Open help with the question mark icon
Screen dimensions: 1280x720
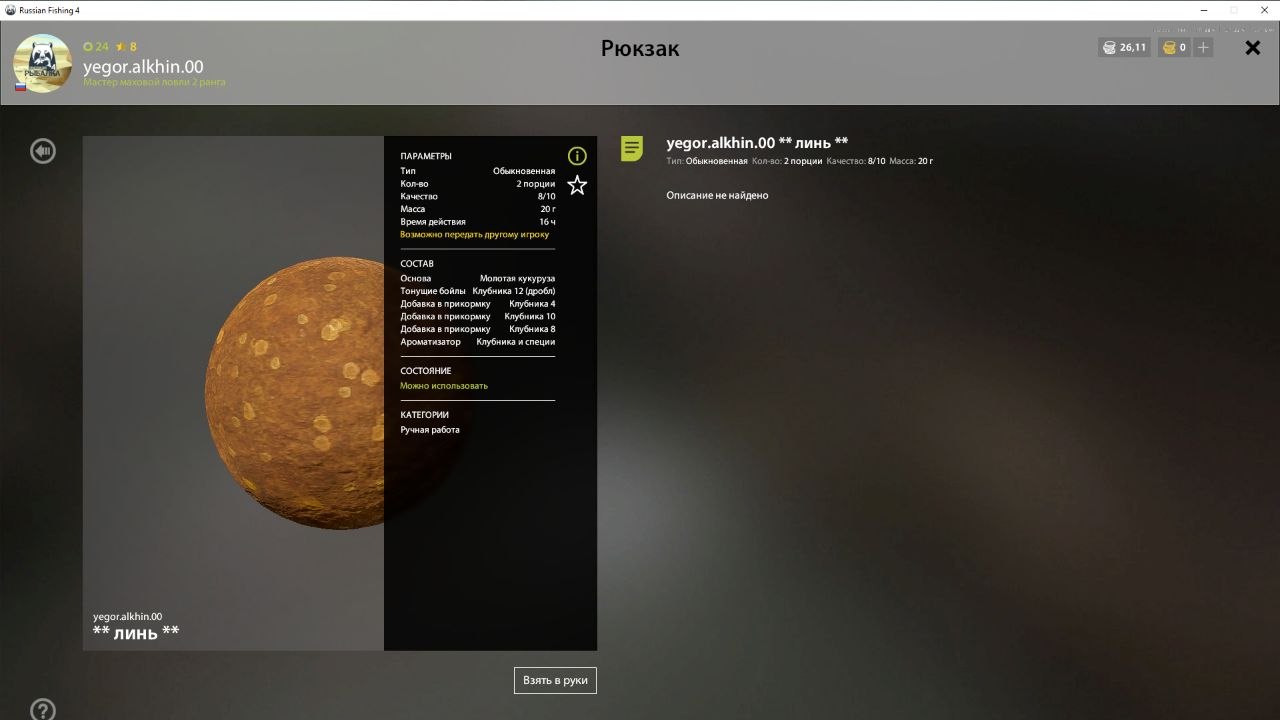[x=43, y=710]
